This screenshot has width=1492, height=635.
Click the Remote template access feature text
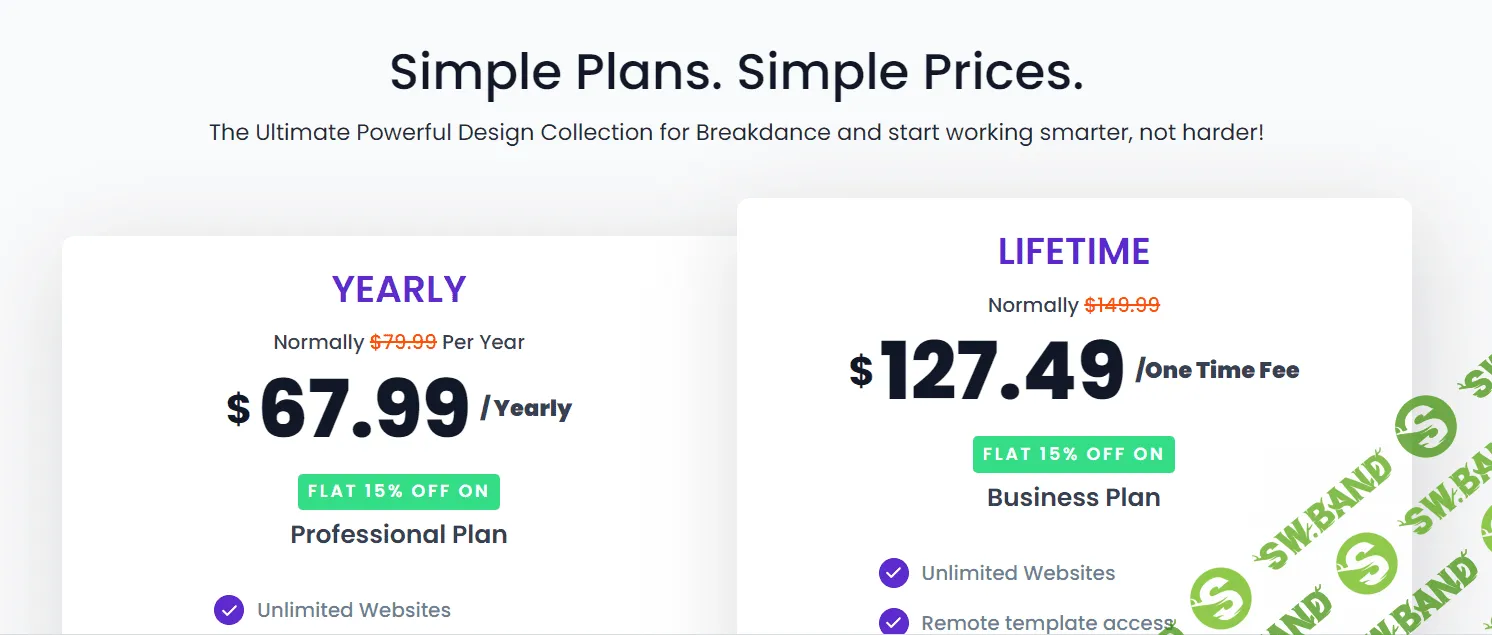[1046, 623]
